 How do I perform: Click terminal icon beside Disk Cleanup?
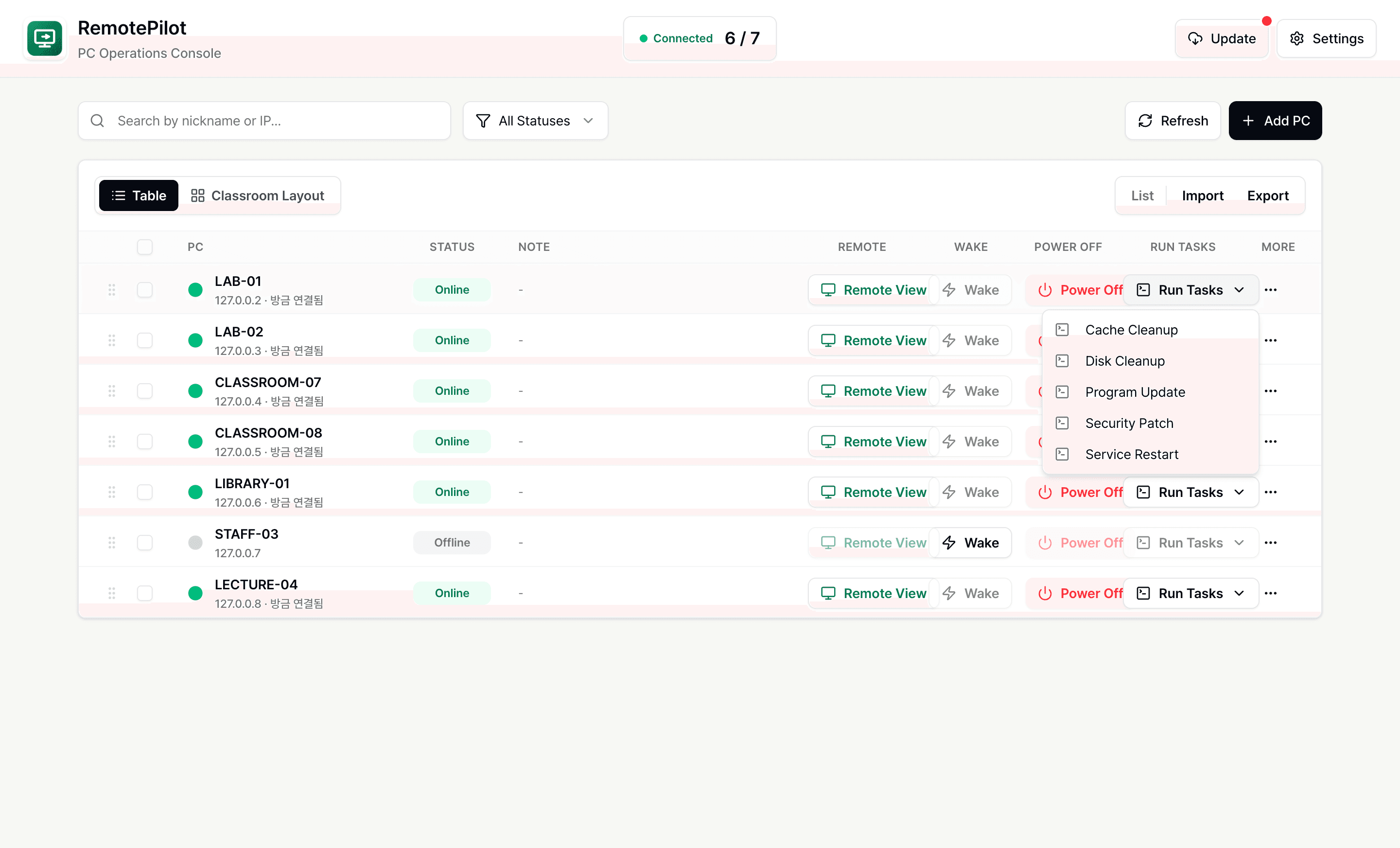[1062, 361]
